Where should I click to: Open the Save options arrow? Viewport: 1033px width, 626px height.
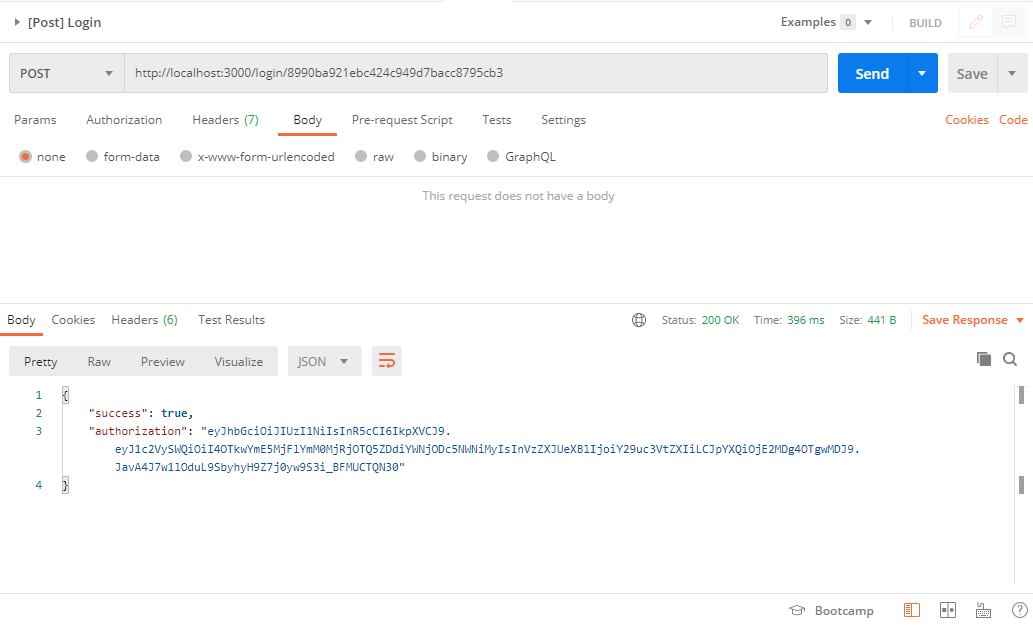point(1012,73)
